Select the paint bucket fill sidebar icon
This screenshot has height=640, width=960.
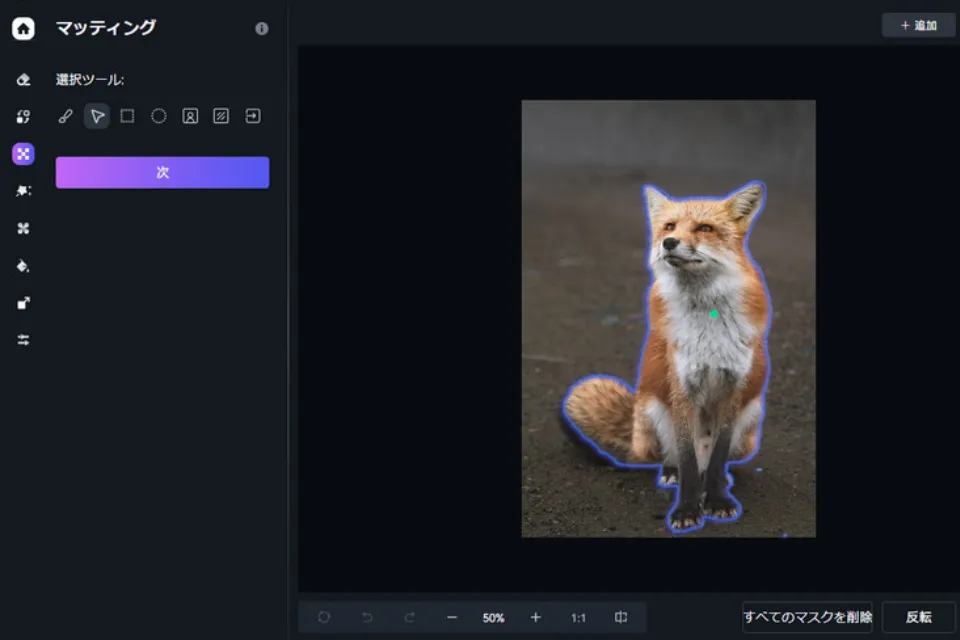point(23,266)
